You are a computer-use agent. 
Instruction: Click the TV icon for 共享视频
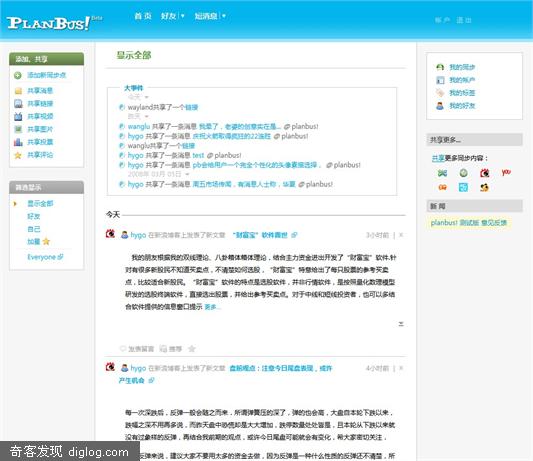coord(18,116)
